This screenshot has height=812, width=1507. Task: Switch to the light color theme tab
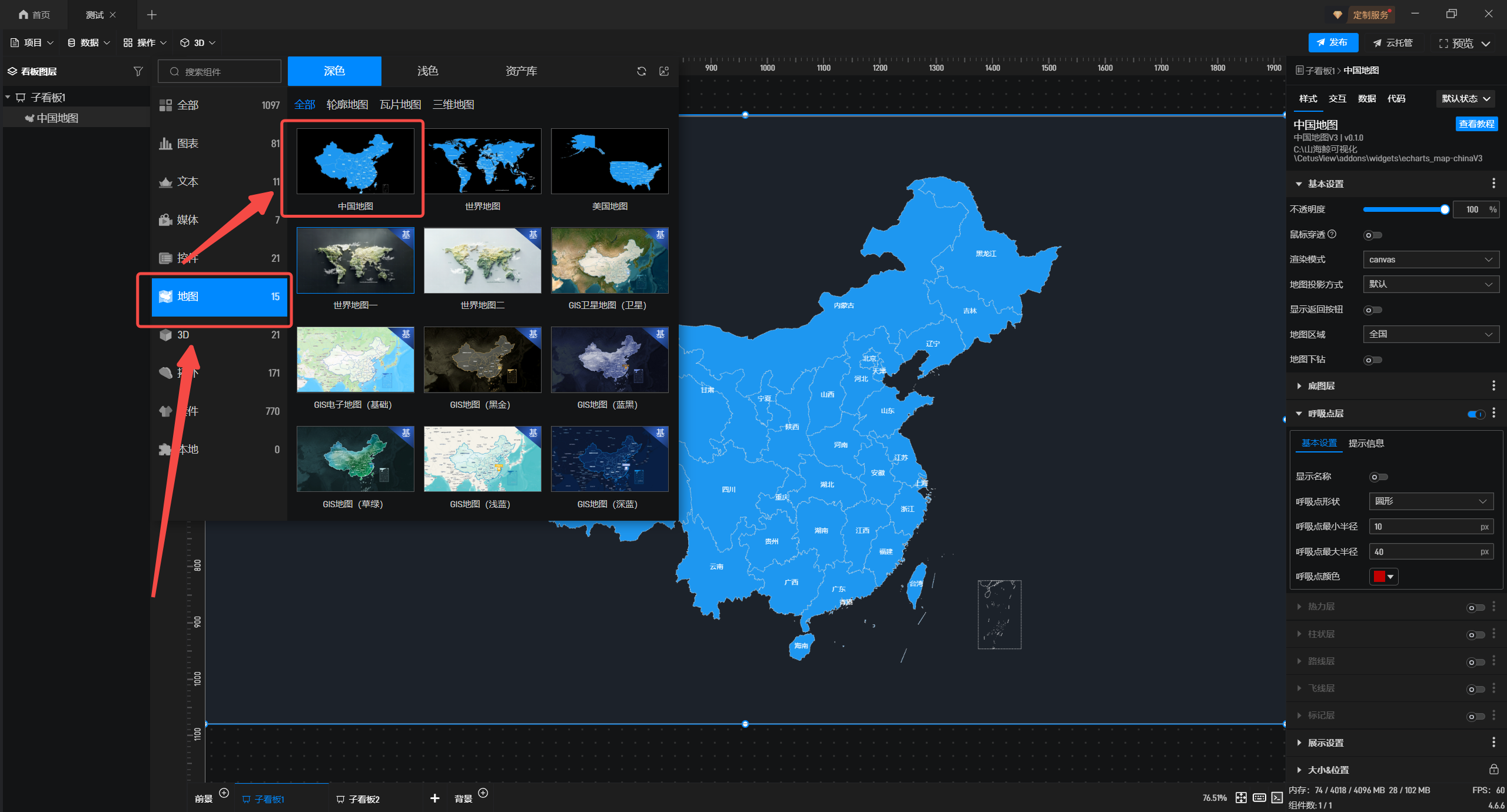point(427,71)
